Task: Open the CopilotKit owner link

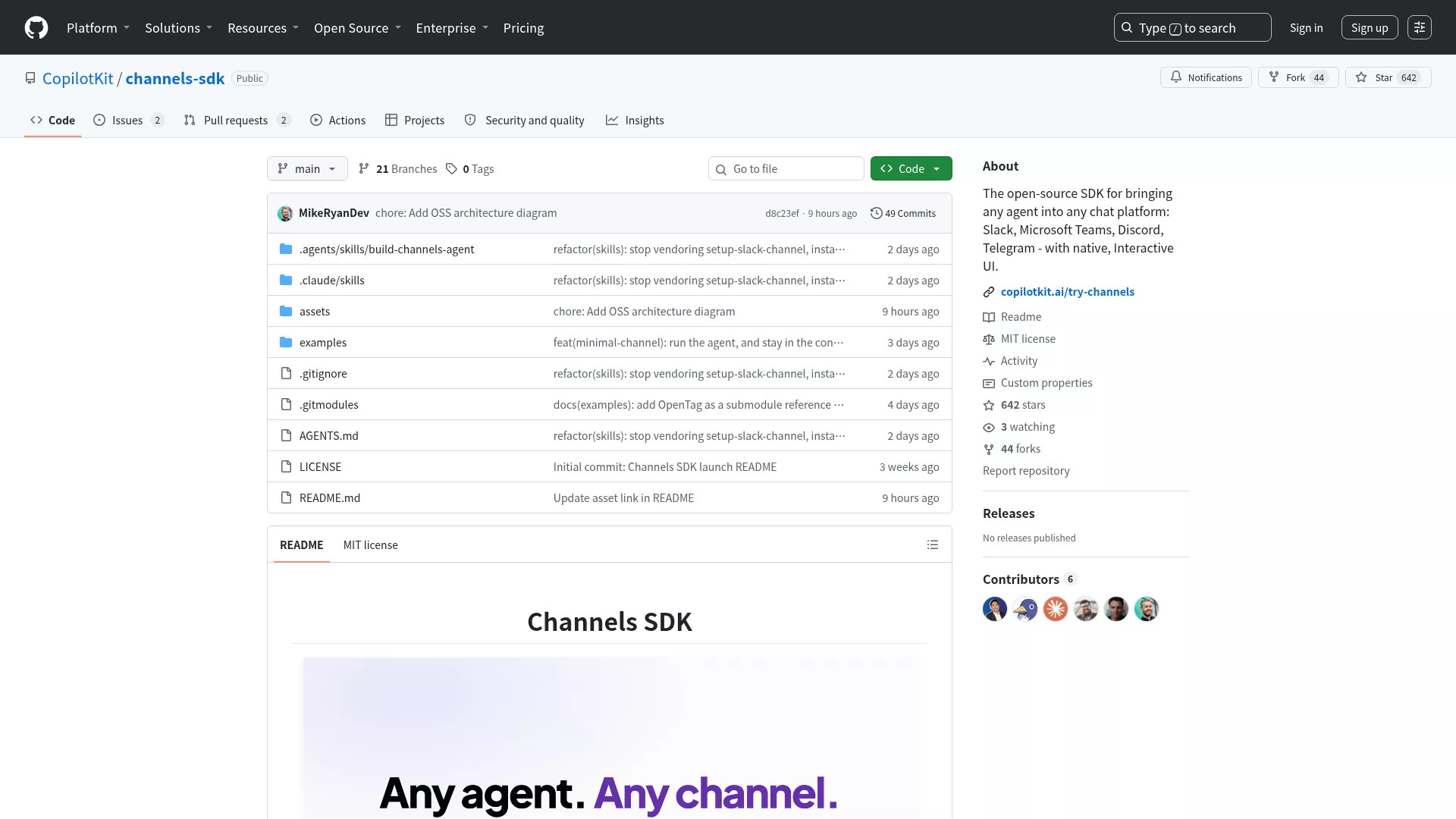Action: (77, 79)
